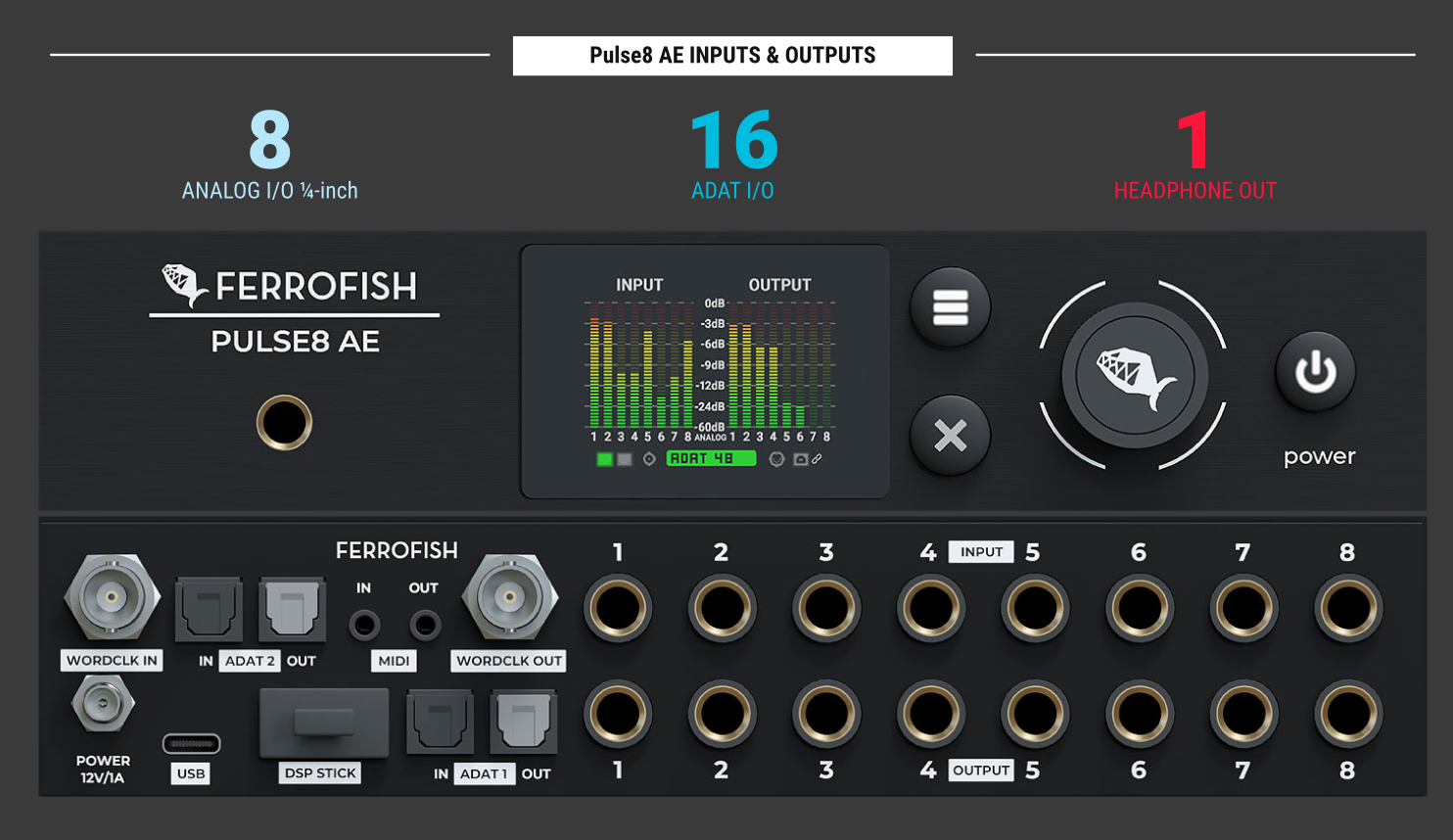The height and width of the screenshot is (840, 1453).
Task: Click the gray status square in the display
Action: (x=625, y=459)
